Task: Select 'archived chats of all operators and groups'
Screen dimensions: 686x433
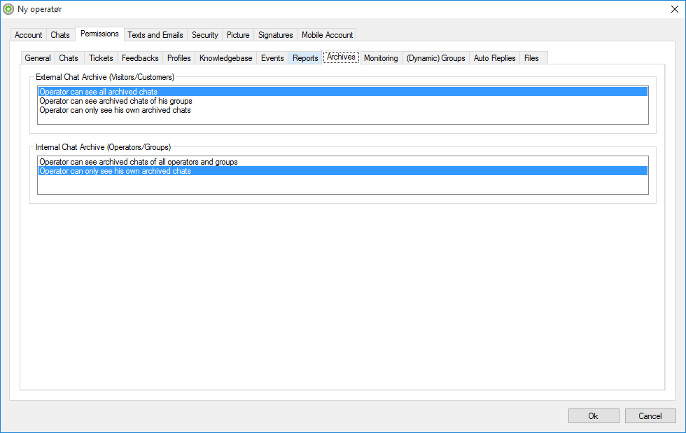Action: pyautogui.click(x=343, y=162)
